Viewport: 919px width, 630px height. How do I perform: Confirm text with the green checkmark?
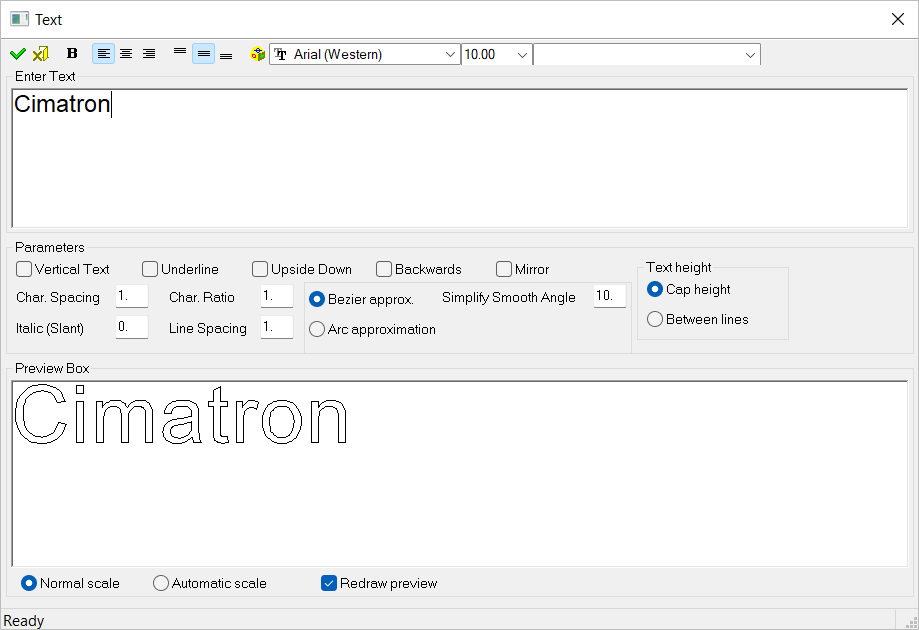pos(18,54)
